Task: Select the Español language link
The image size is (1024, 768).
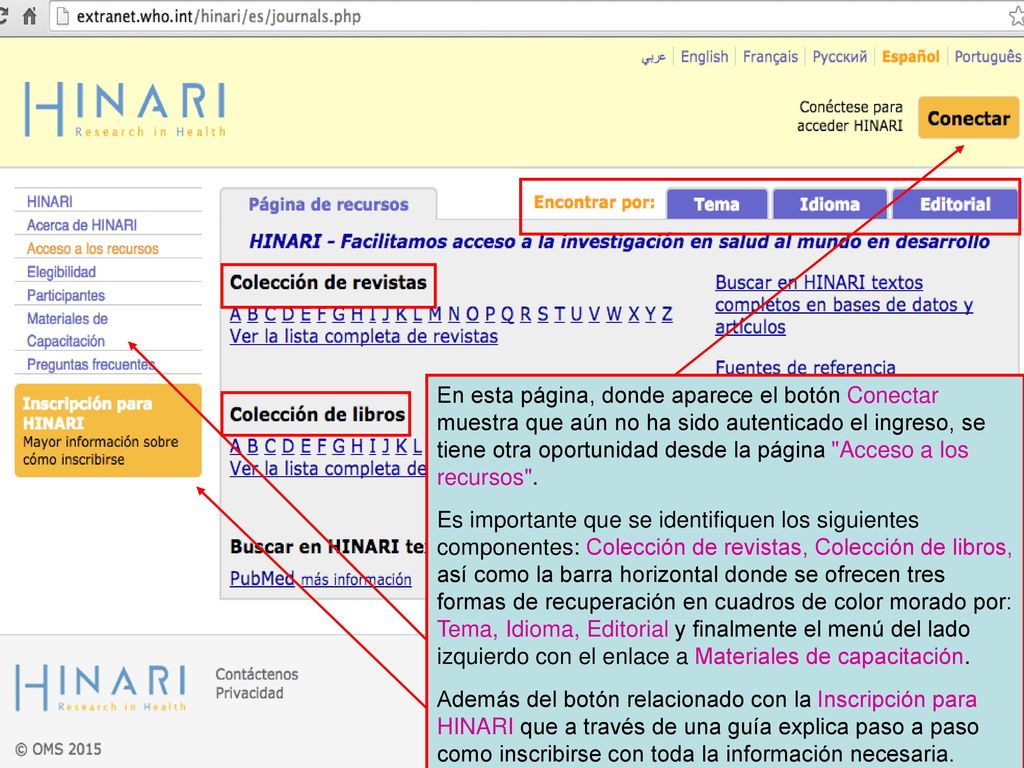Action: pyautogui.click(x=910, y=57)
